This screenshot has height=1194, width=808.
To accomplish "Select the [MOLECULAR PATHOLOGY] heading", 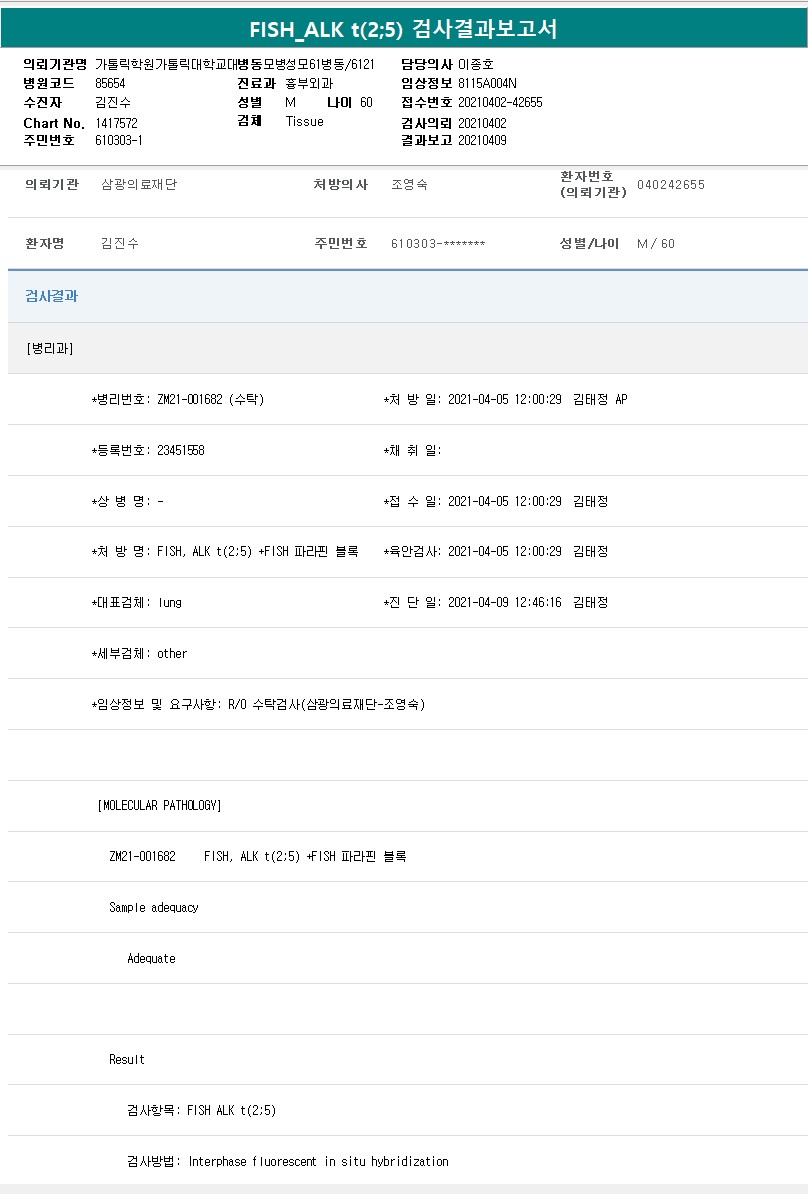I will coord(159,806).
